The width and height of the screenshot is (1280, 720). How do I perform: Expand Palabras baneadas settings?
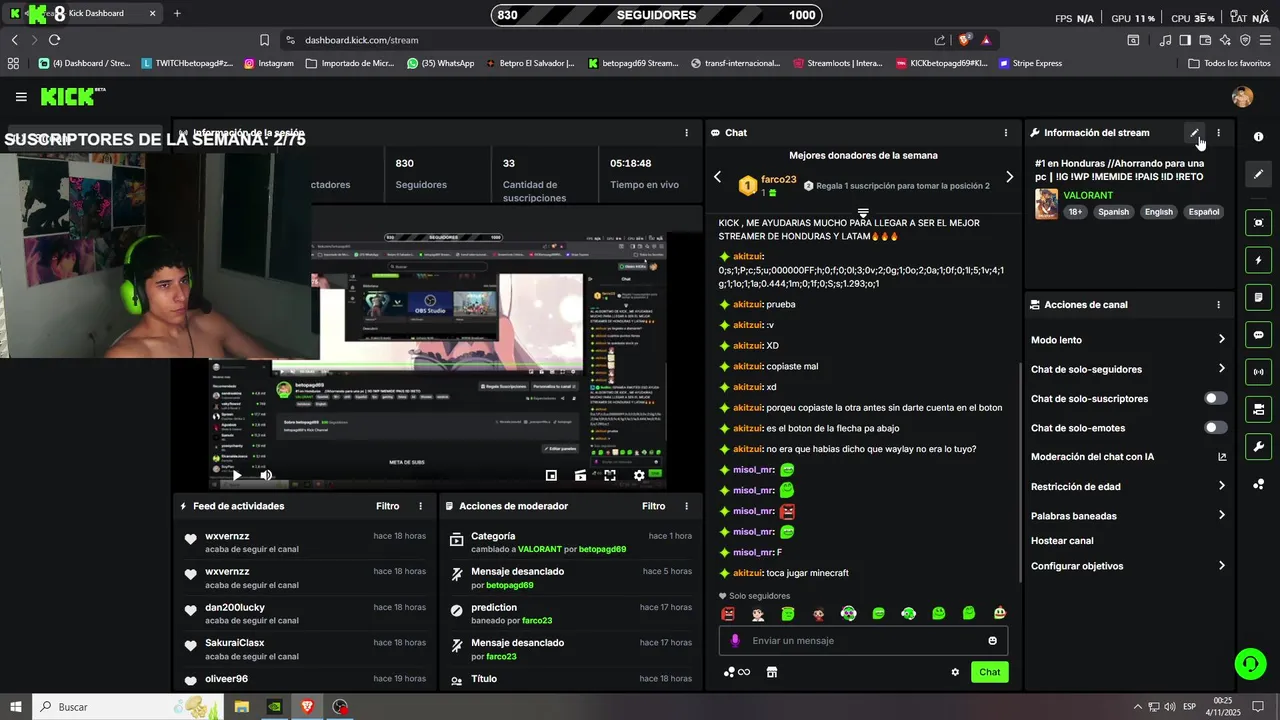pos(1221,516)
